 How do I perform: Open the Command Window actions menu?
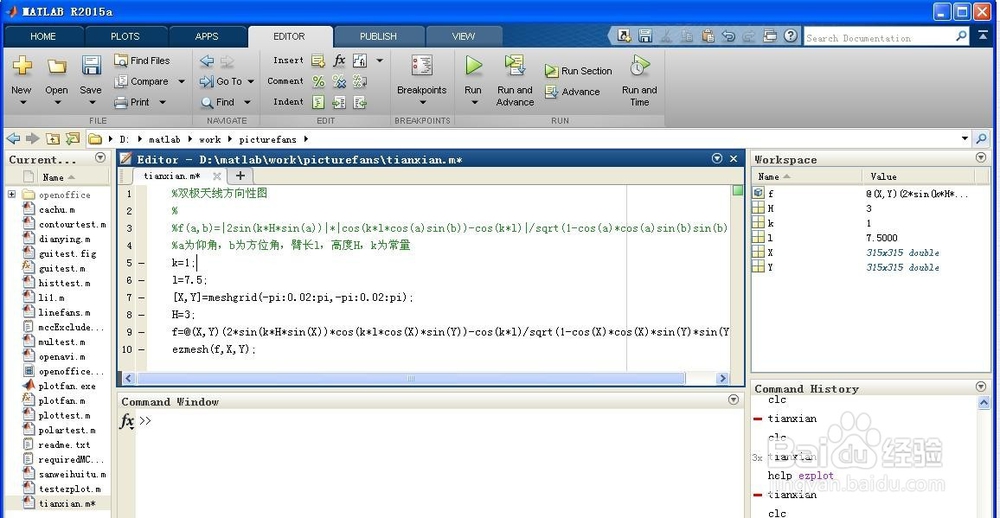pyautogui.click(x=733, y=400)
